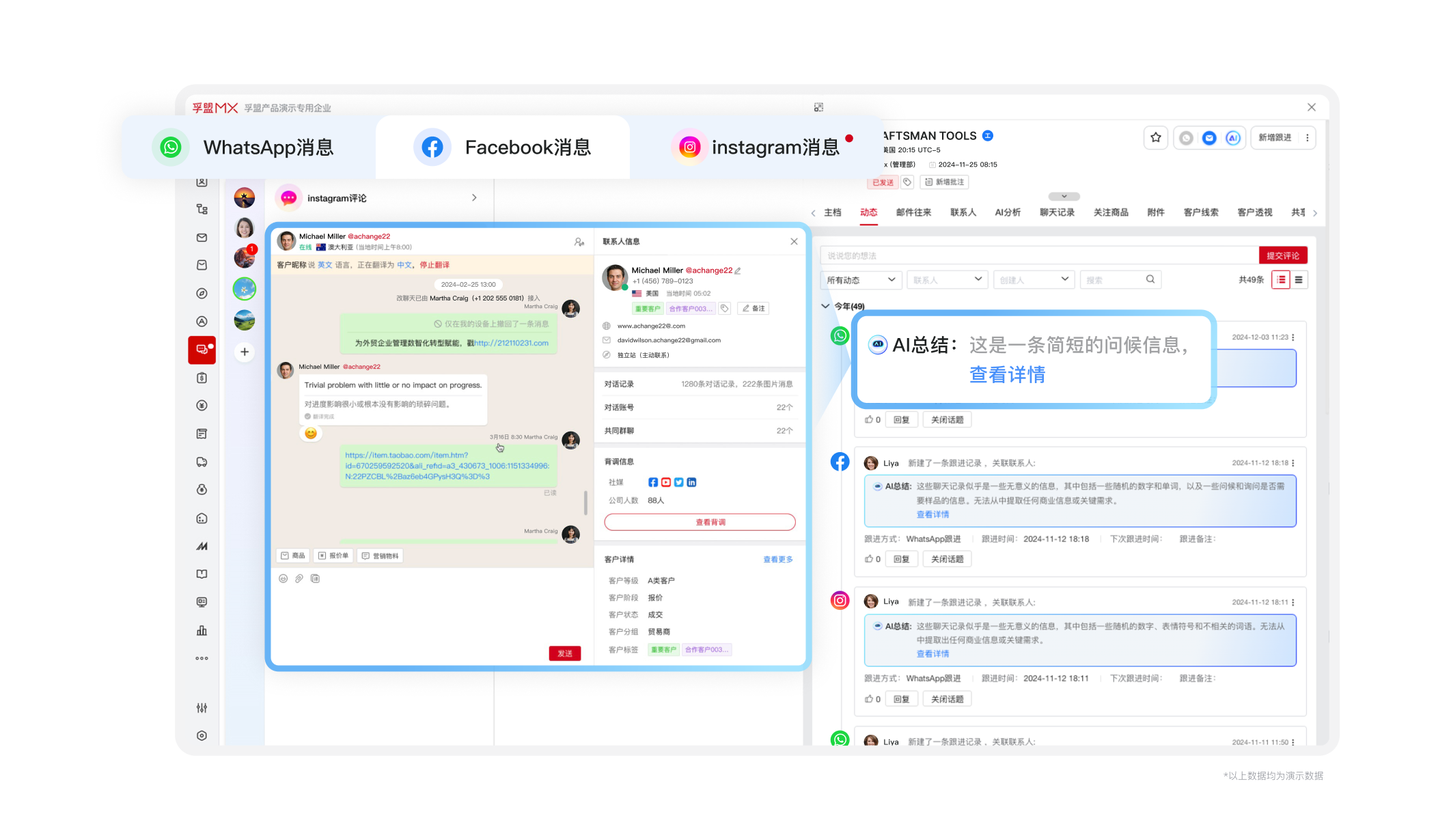Click the attachment paperclip icon
The height and width of the screenshot is (840, 1451).
(299, 578)
